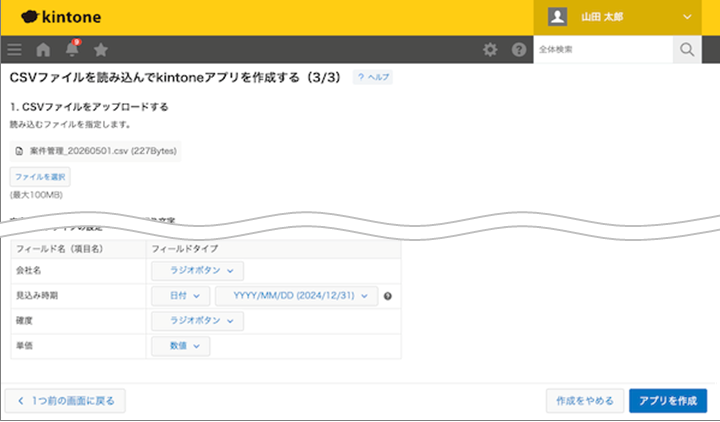The height and width of the screenshot is (422, 720).
Task: Click the help question mark icon in toolbar
Action: pyautogui.click(x=519, y=50)
